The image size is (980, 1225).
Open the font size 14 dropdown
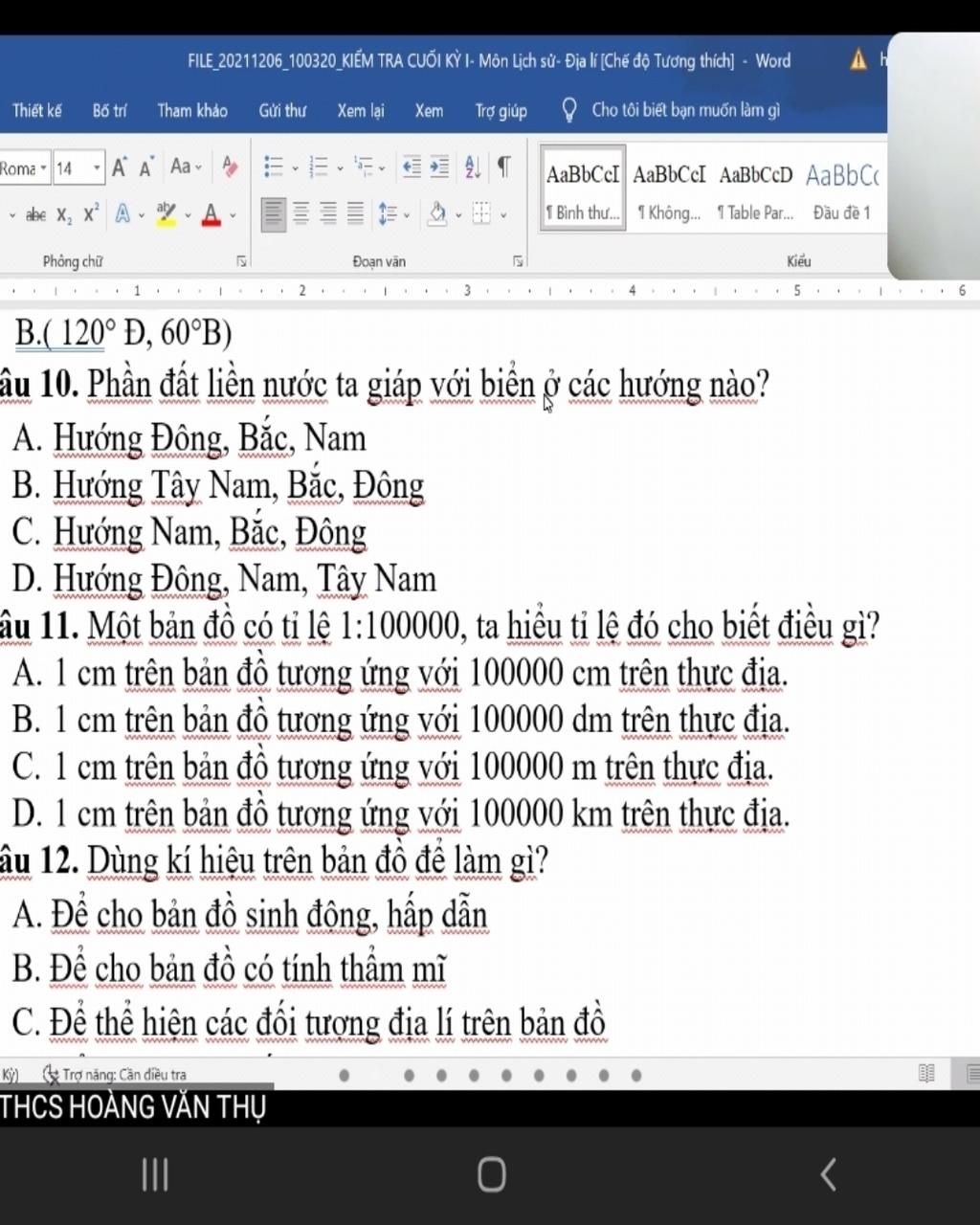(x=97, y=169)
